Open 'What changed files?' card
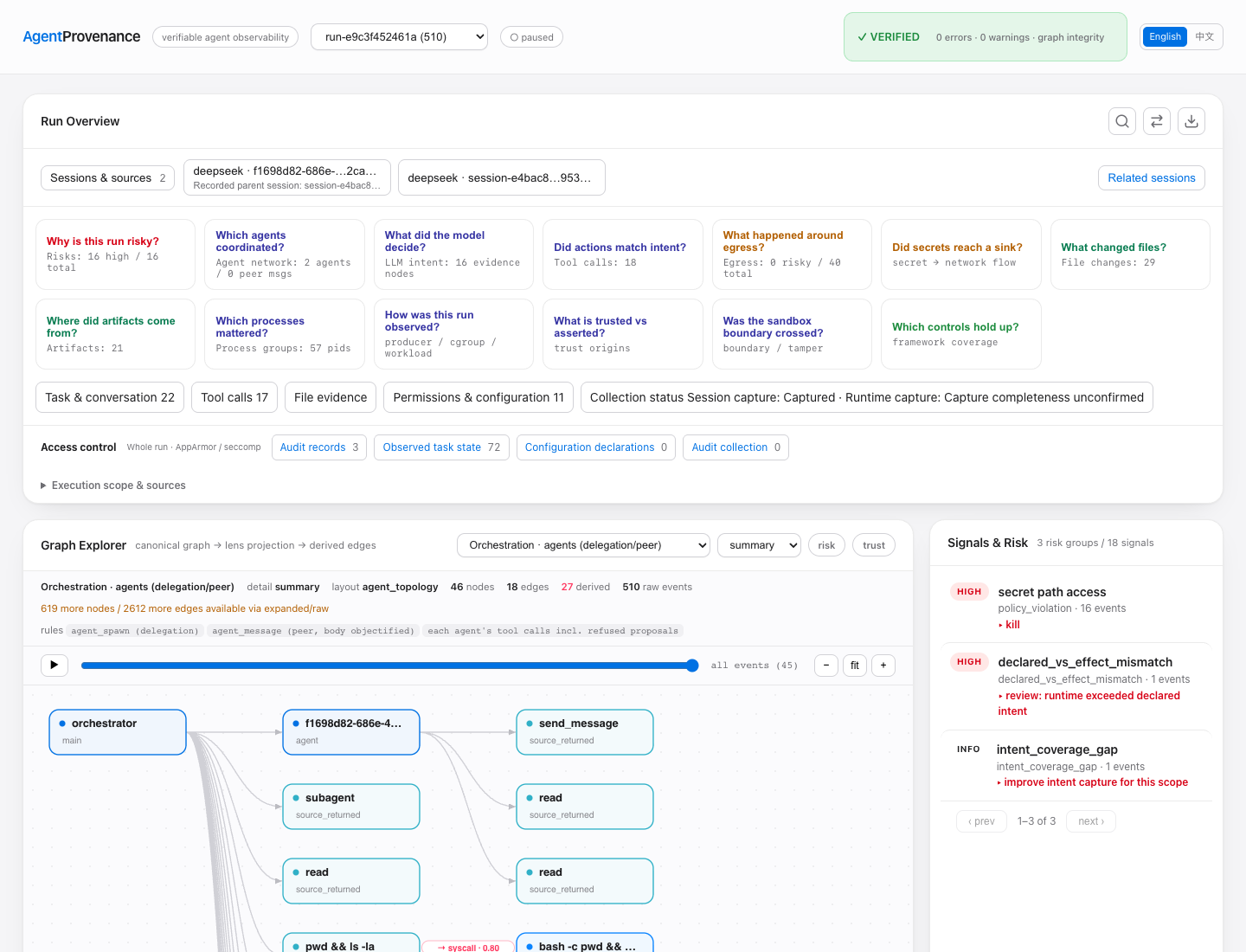Screen dimensions: 1246x952 click(1130, 254)
